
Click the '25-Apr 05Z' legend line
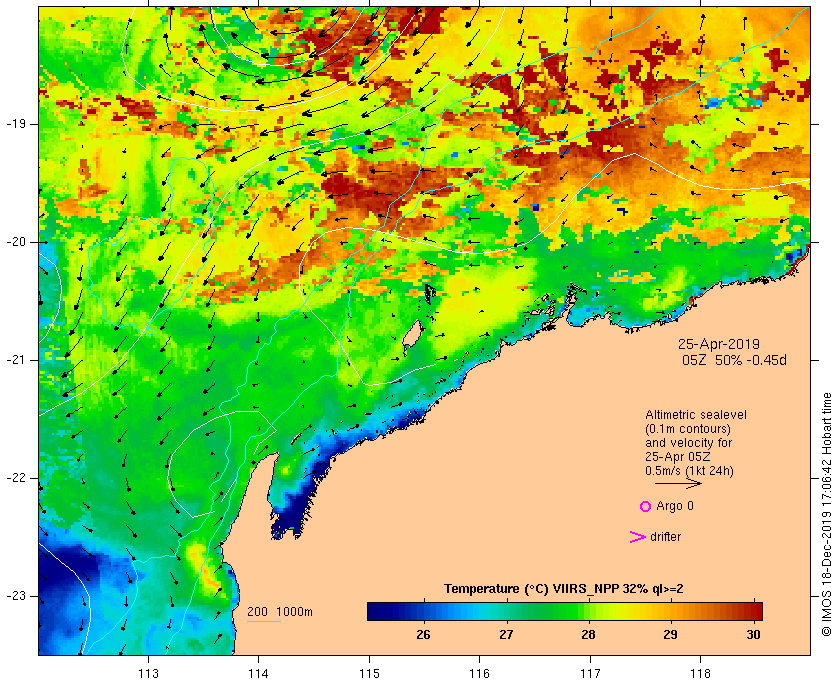coord(678,457)
